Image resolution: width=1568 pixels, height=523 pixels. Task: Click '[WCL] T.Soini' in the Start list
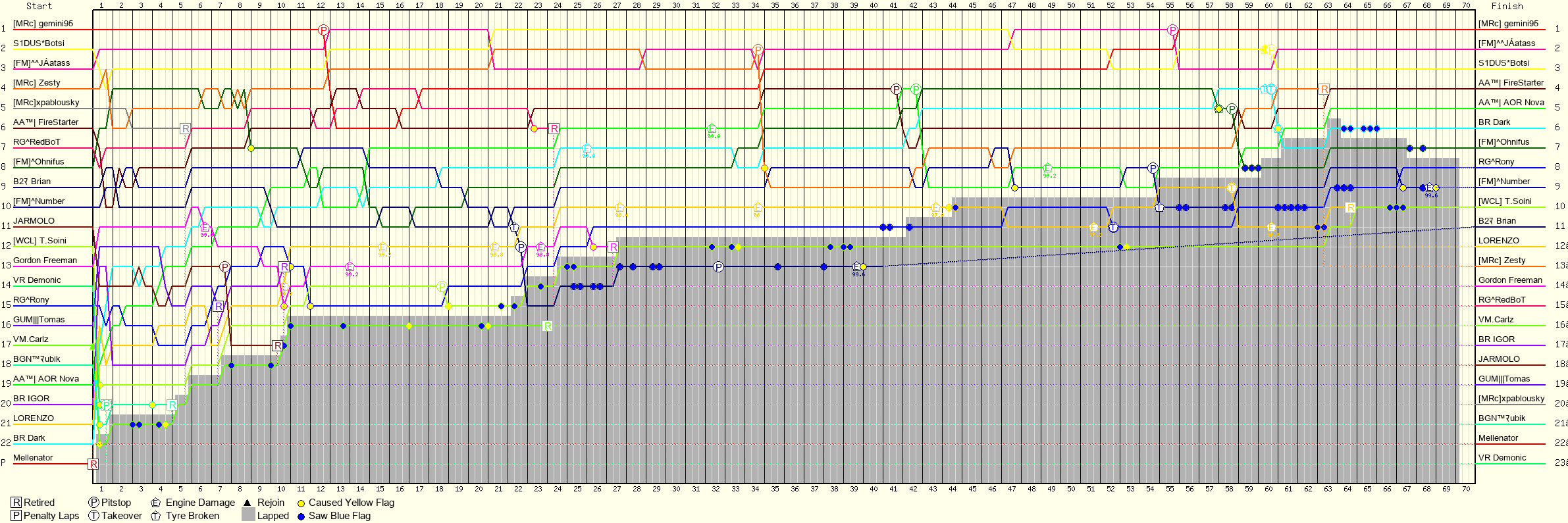click(39, 241)
